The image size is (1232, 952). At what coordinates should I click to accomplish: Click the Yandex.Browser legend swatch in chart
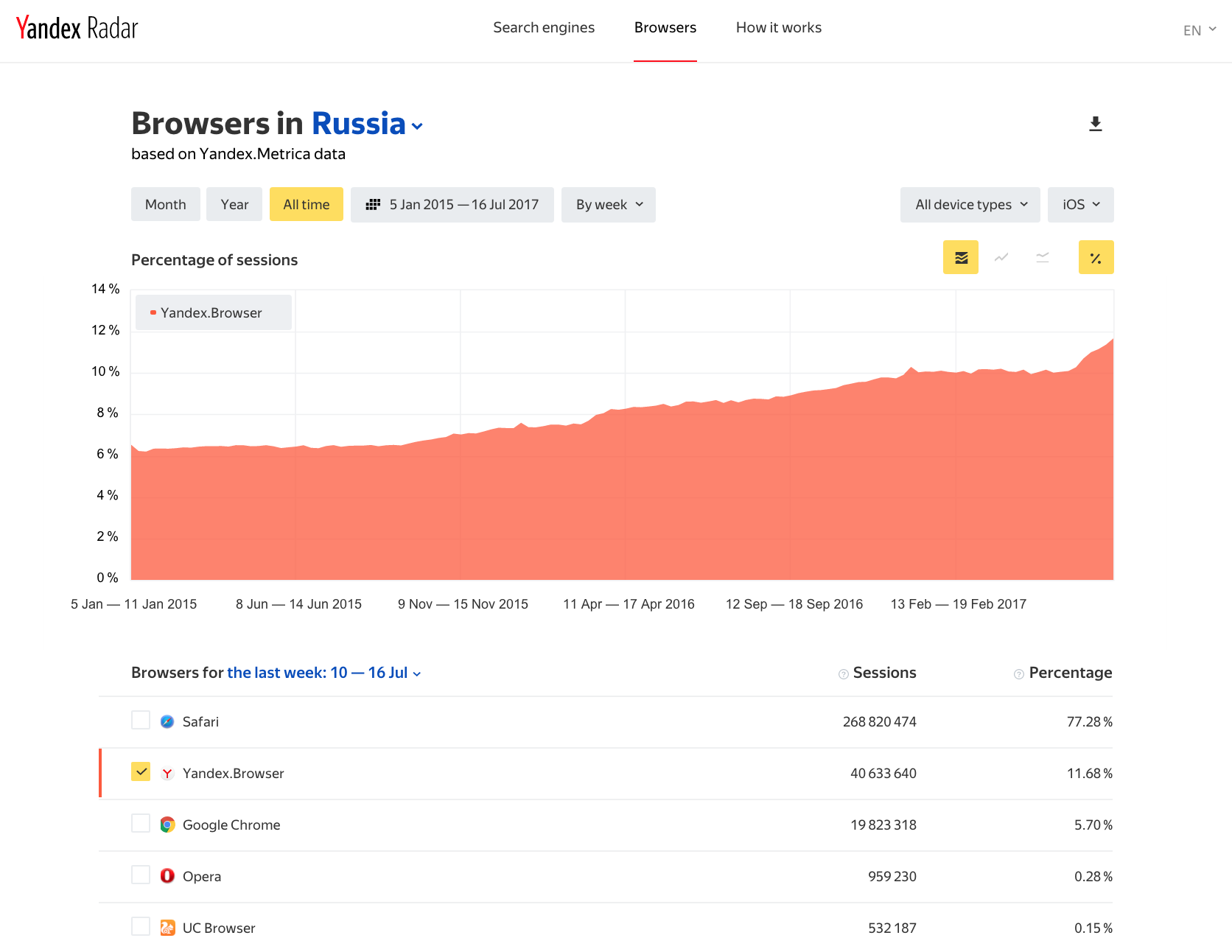(153, 313)
